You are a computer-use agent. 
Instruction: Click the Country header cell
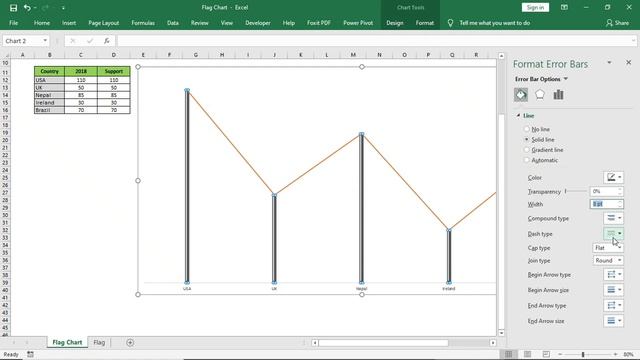click(x=49, y=71)
